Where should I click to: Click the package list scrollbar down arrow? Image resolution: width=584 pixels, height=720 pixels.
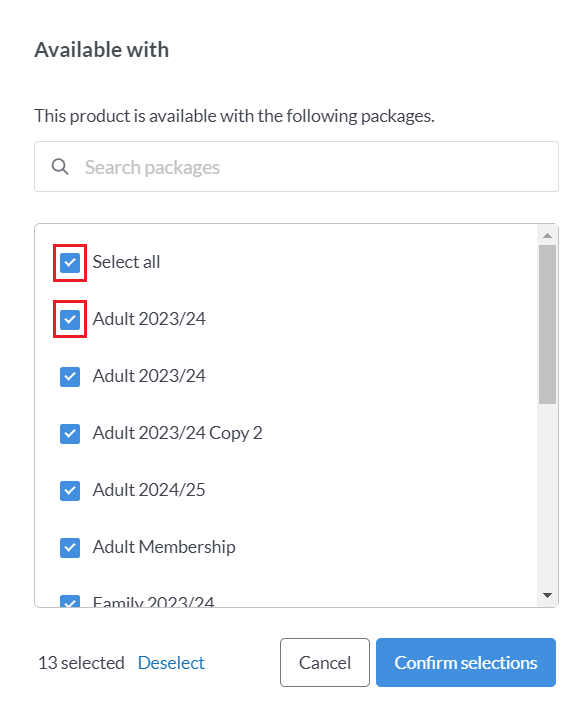547,596
